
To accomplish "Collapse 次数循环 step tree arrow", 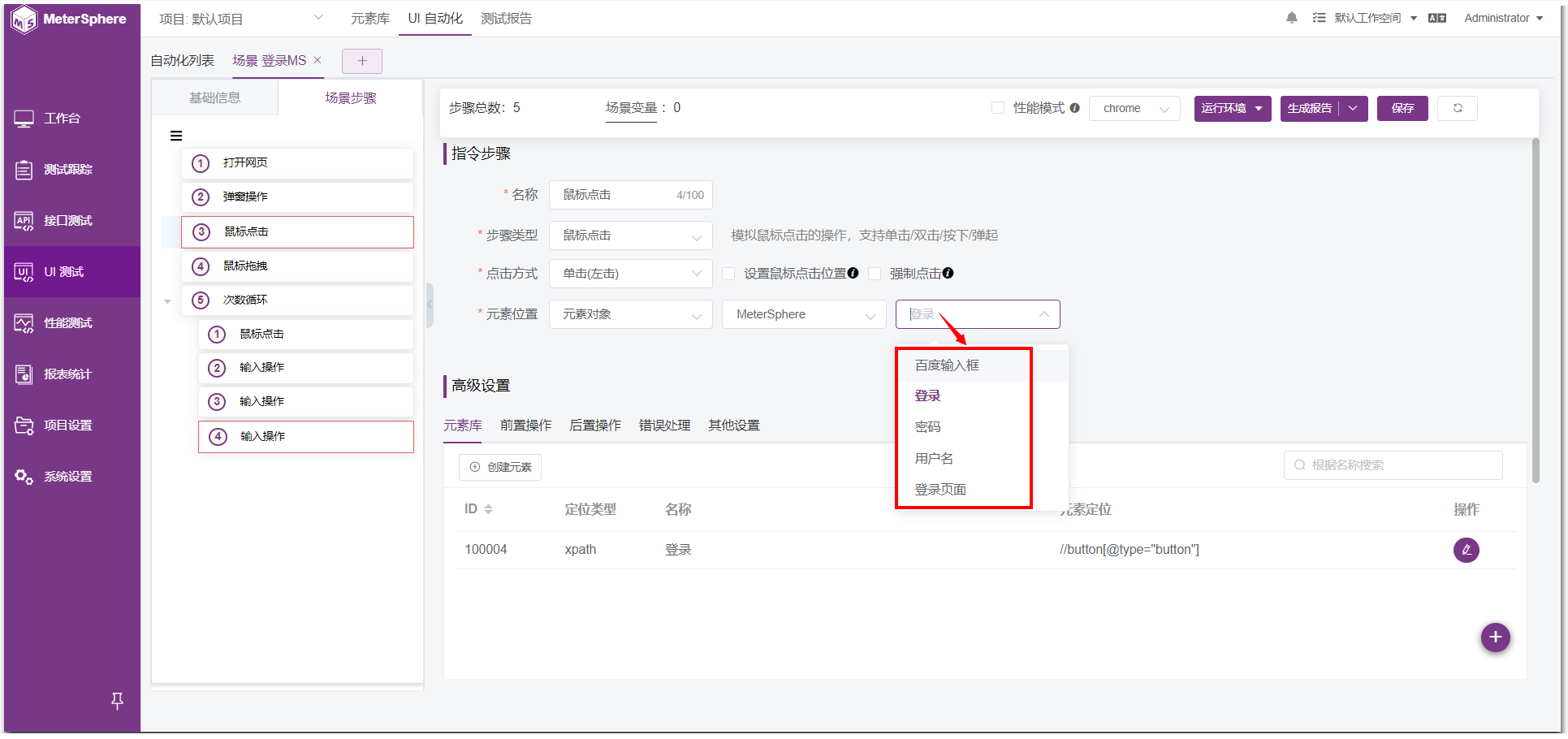I will pos(167,301).
